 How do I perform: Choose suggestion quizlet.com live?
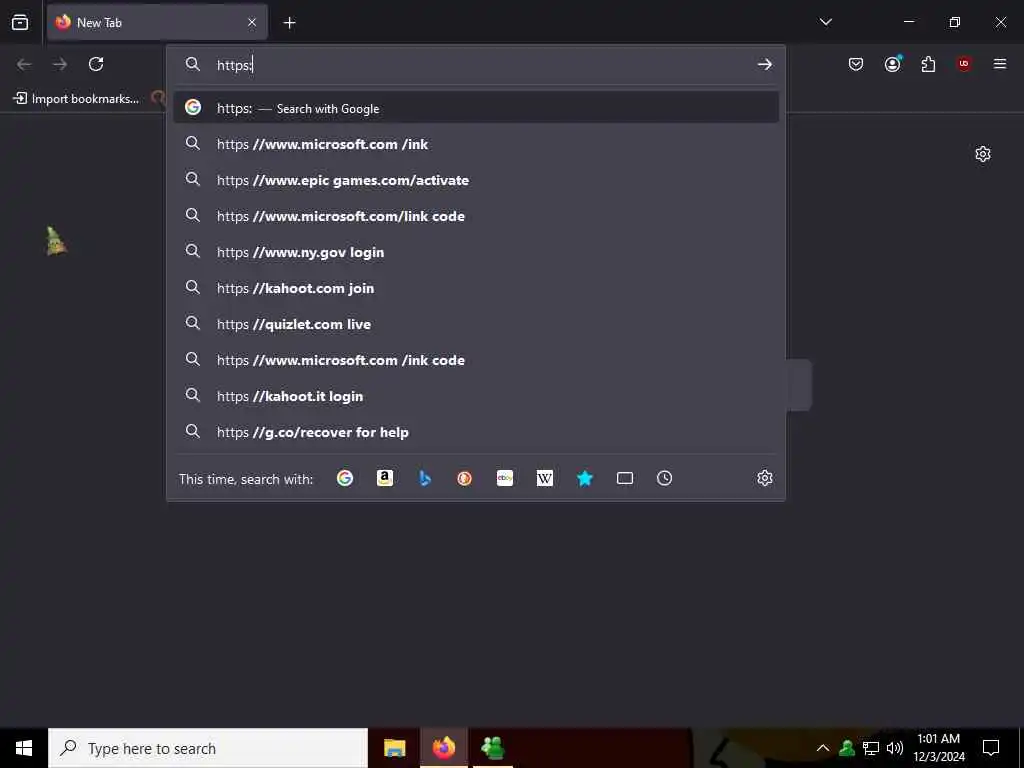476,323
